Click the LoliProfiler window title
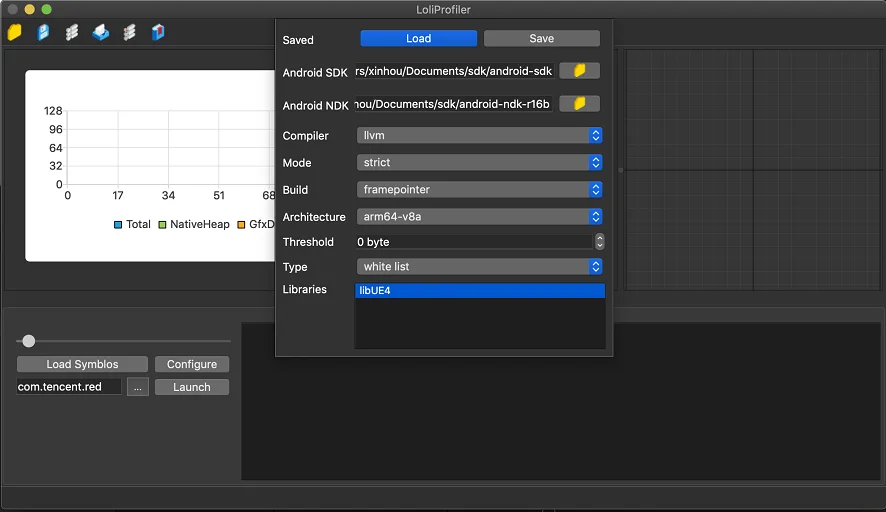Screen dimensions: 886x512 [x=443, y=10]
